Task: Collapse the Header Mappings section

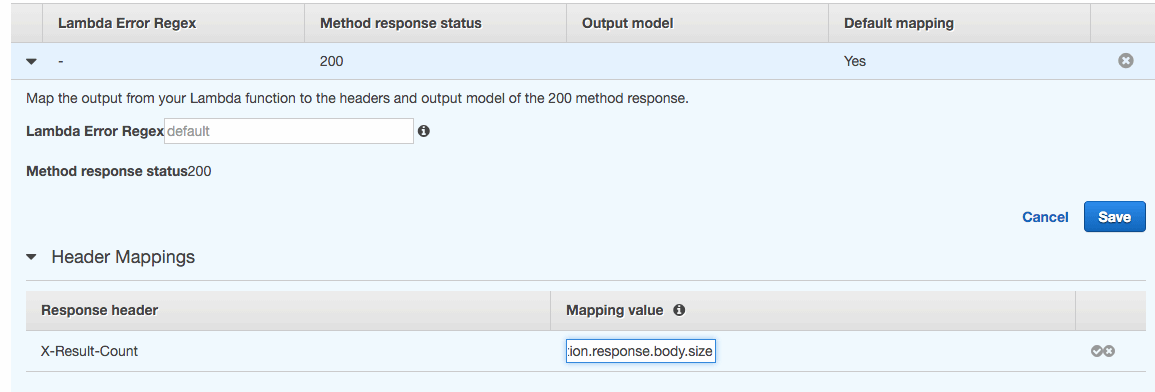Action: tap(31, 257)
